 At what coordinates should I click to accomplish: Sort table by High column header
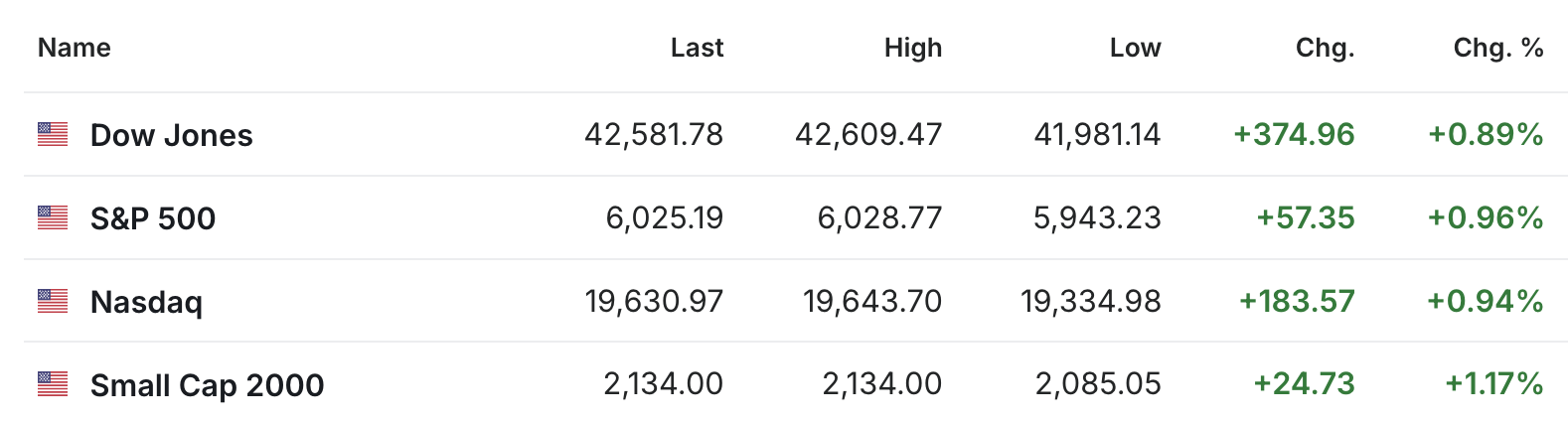913,48
